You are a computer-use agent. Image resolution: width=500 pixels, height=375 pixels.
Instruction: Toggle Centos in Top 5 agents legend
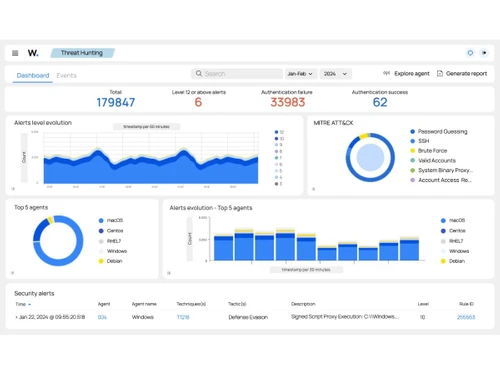tap(111, 231)
